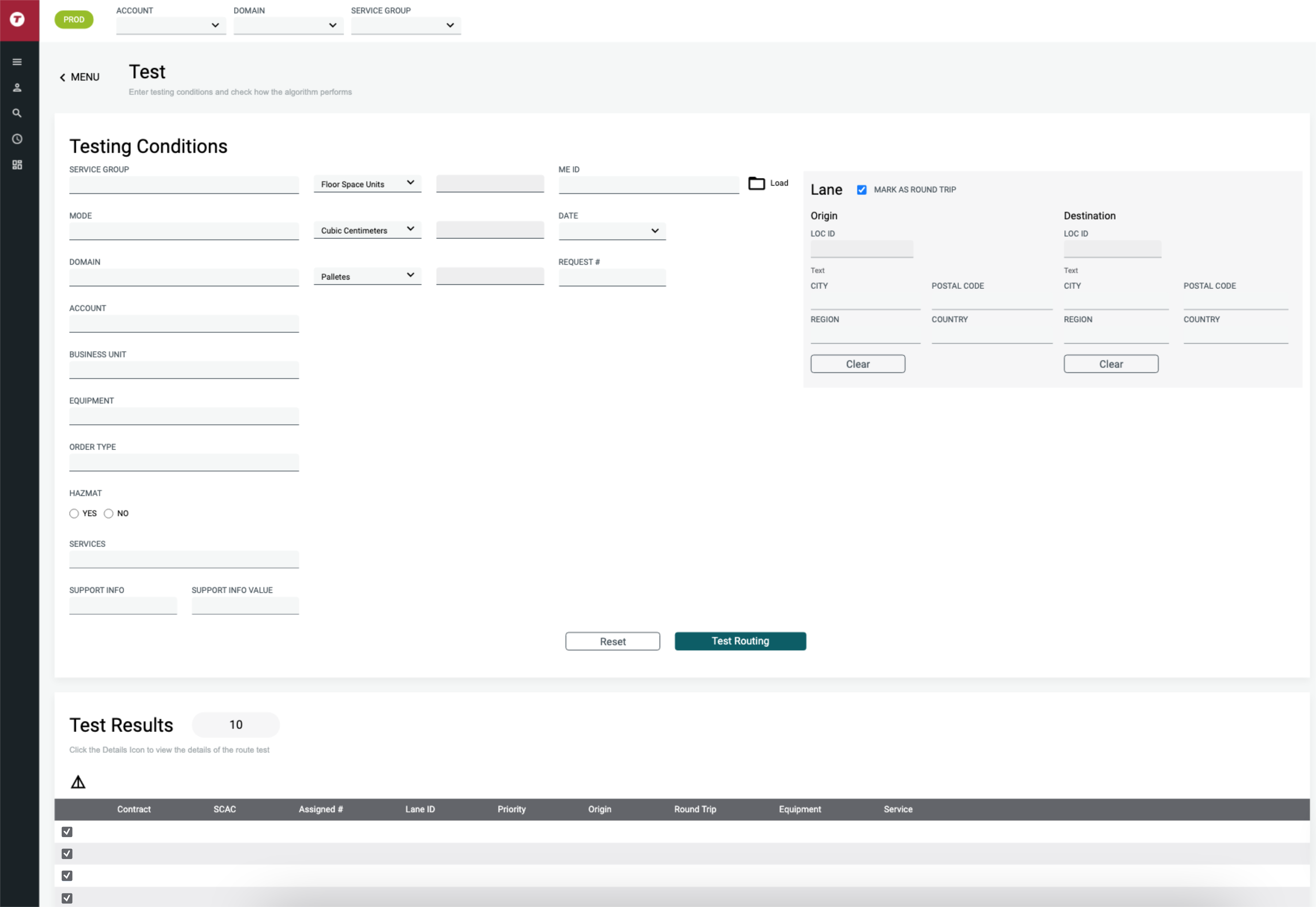Expand the top ACCOUNT dropdown
The height and width of the screenshot is (907, 1316).
[x=171, y=25]
